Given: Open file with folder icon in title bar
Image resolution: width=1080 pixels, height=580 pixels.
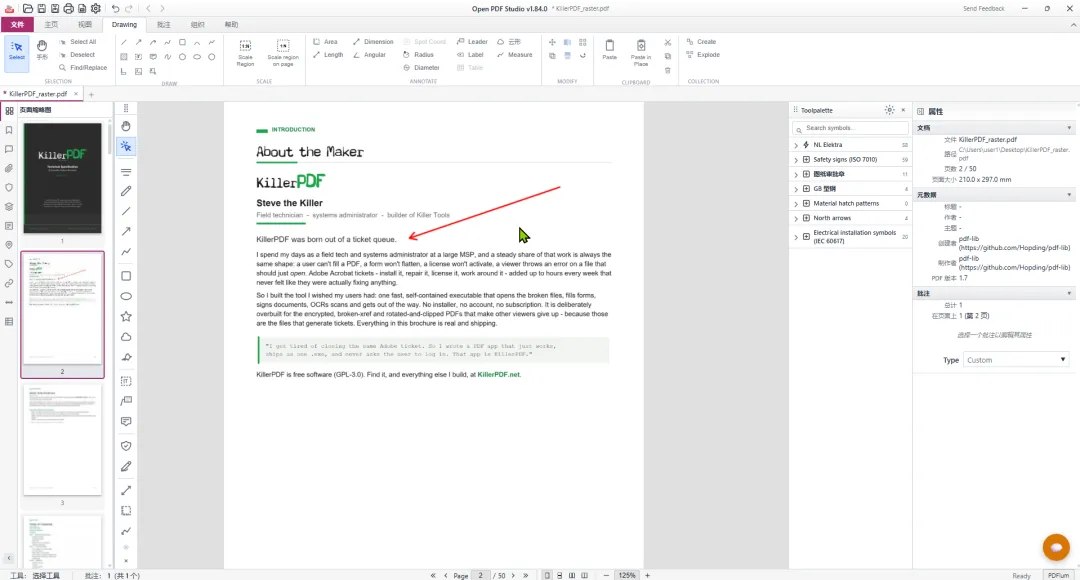Looking at the screenshot, I should click(x=28, y=8).
